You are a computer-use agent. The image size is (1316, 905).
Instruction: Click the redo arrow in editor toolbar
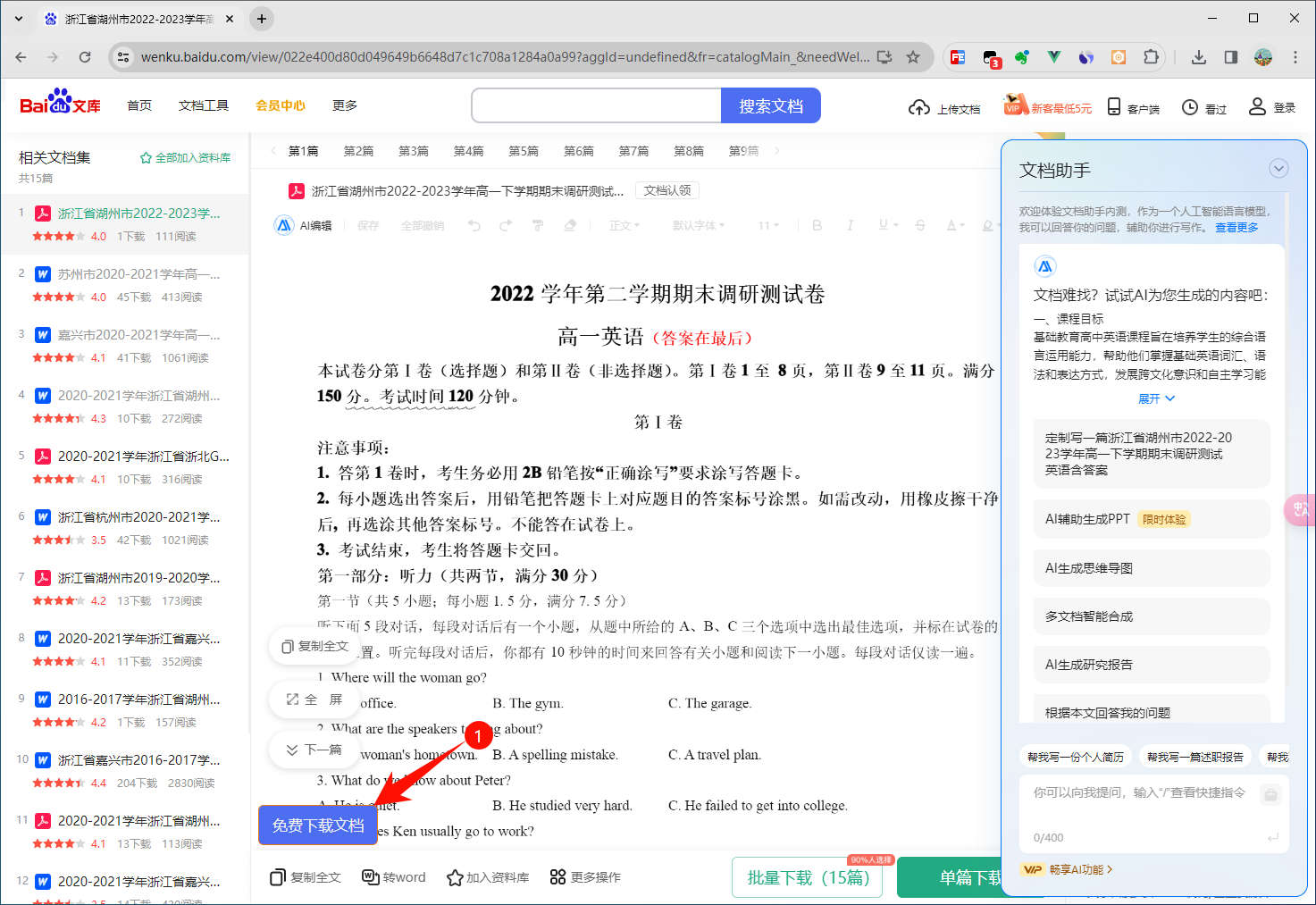pyautogui.click(x=506, y=225)
